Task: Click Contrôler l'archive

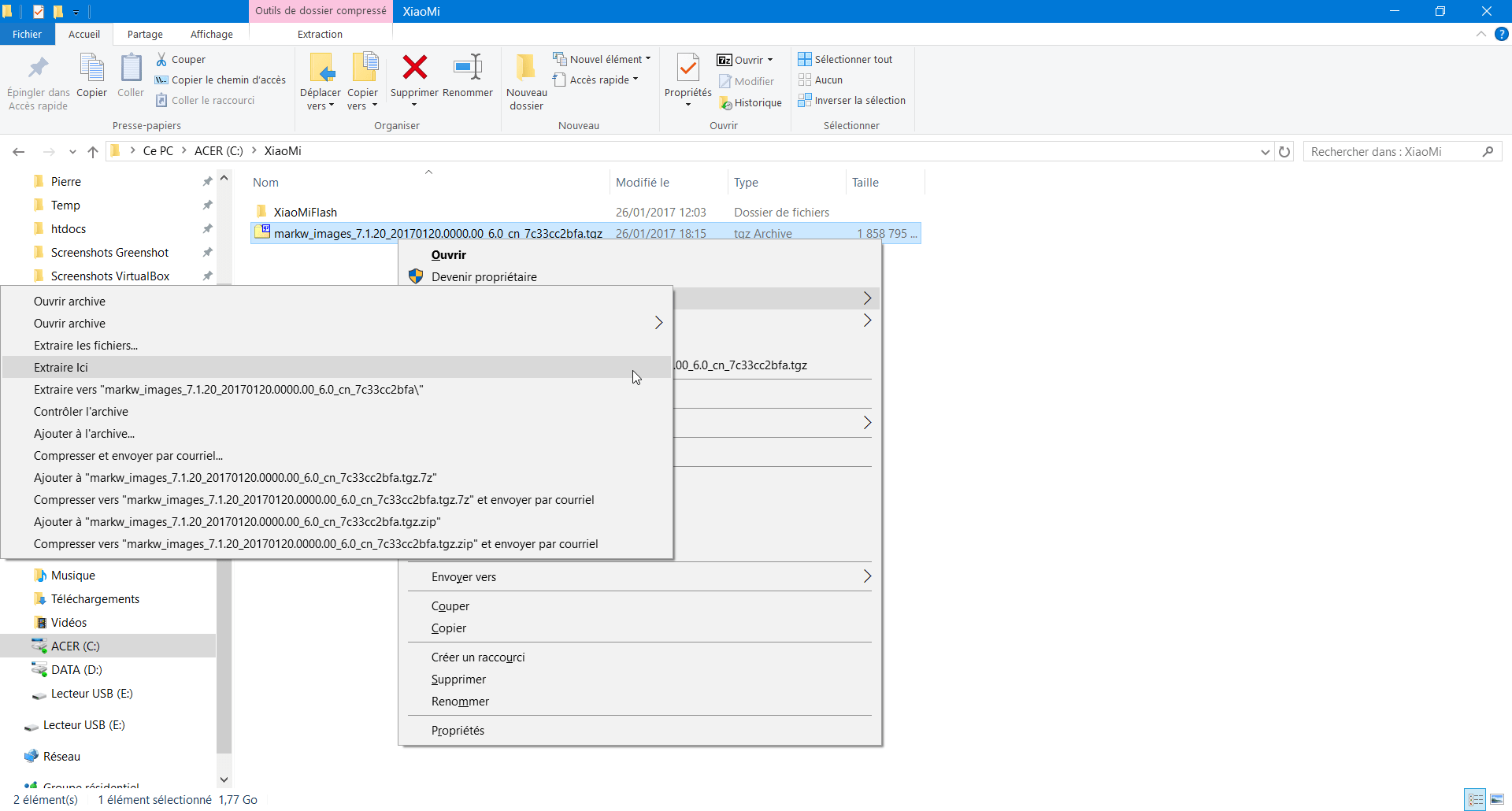Action: (337, 411)
